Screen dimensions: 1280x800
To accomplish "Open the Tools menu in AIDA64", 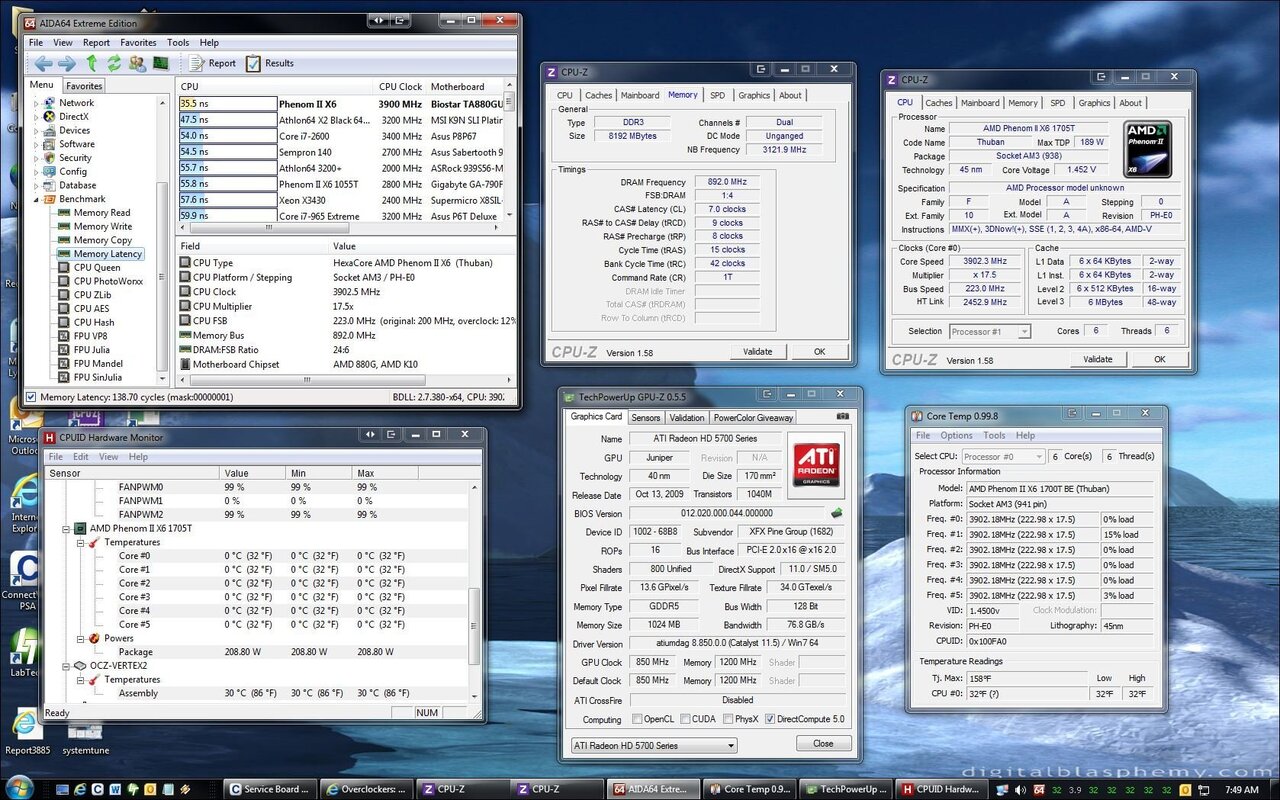I will click(x=178, y=42).
